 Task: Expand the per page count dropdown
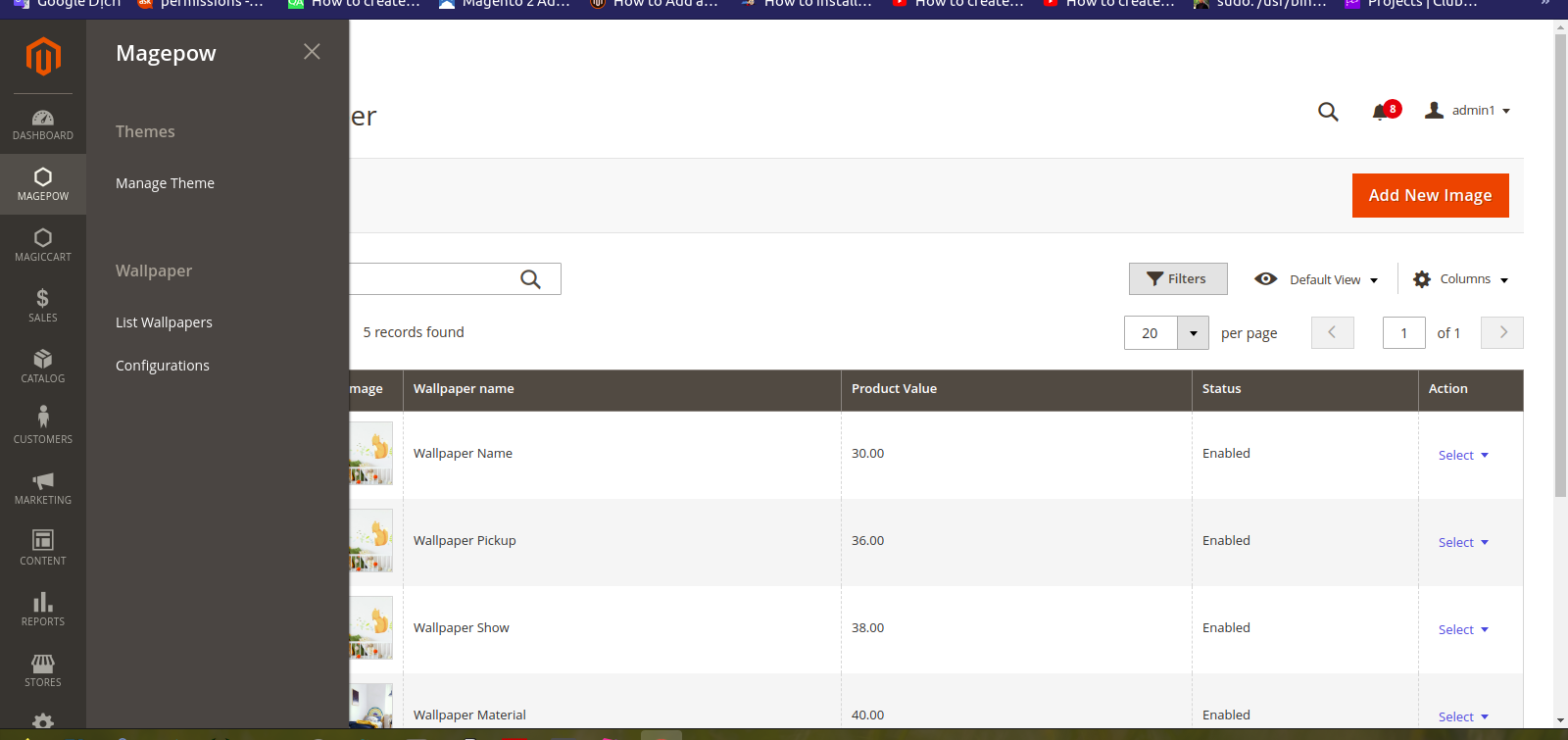tap(1193, 333)
